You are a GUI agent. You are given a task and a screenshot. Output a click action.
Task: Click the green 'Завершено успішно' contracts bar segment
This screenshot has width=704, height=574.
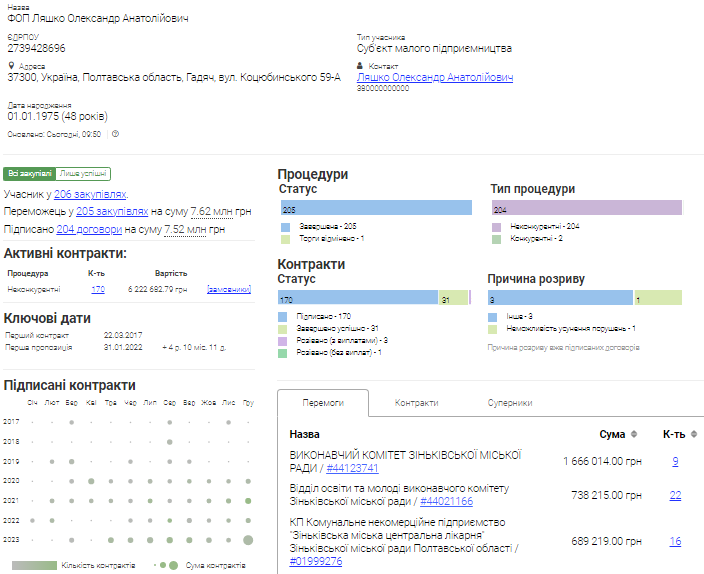[x=452, y=298]
